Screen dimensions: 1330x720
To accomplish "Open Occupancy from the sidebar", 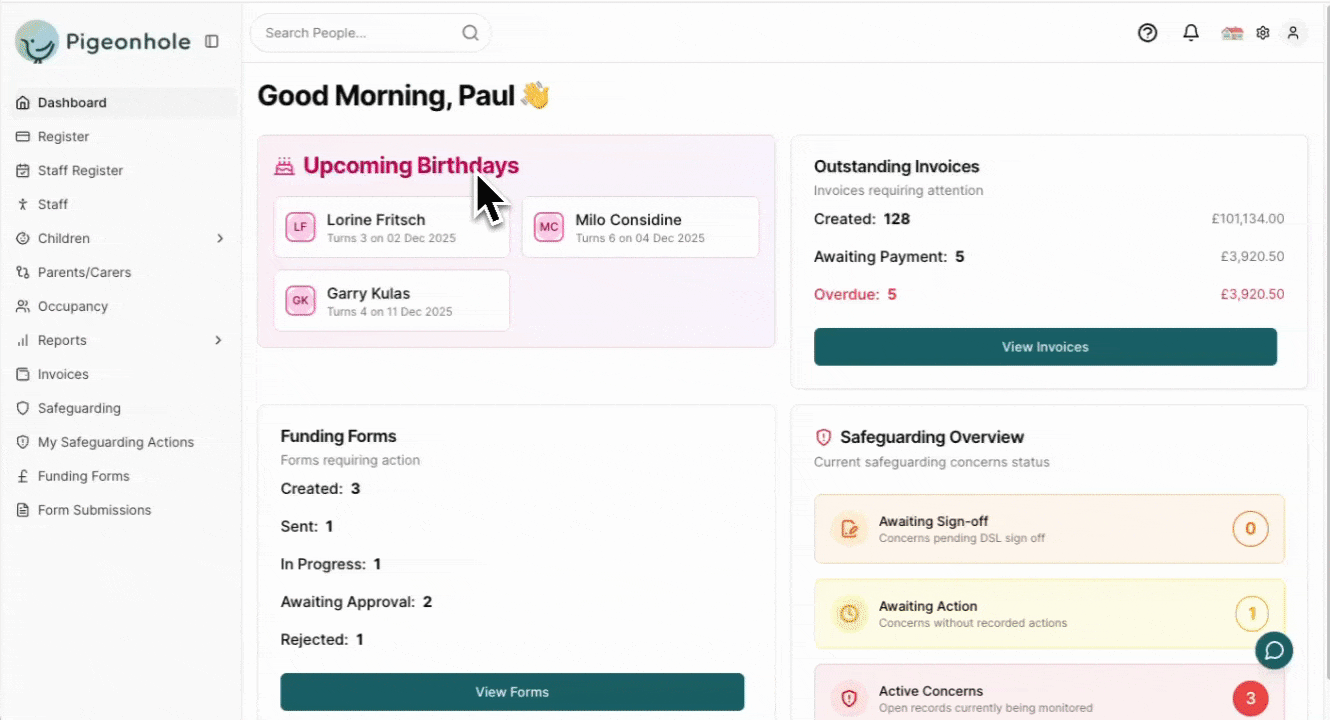I will click(72, 306).
